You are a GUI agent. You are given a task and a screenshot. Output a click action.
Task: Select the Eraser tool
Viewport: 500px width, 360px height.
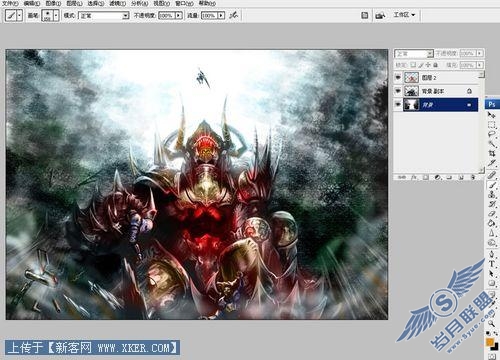[492, 214]
